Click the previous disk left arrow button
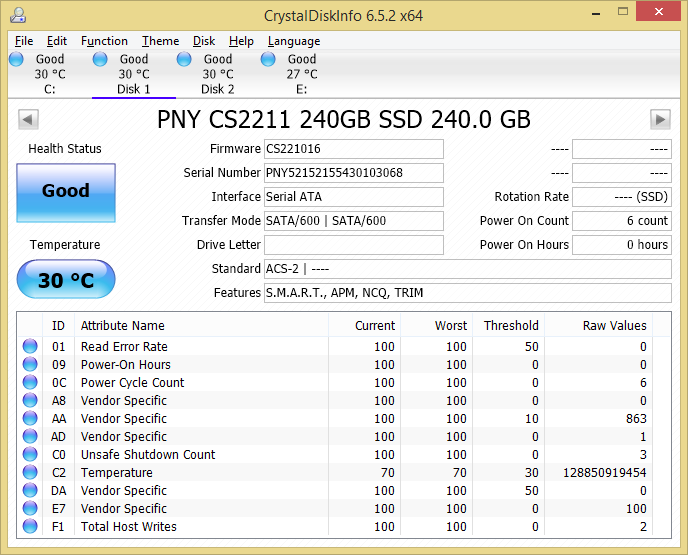The width and height of the screenshot is (688, 555). pyautogui.click(x=28, y=120)
